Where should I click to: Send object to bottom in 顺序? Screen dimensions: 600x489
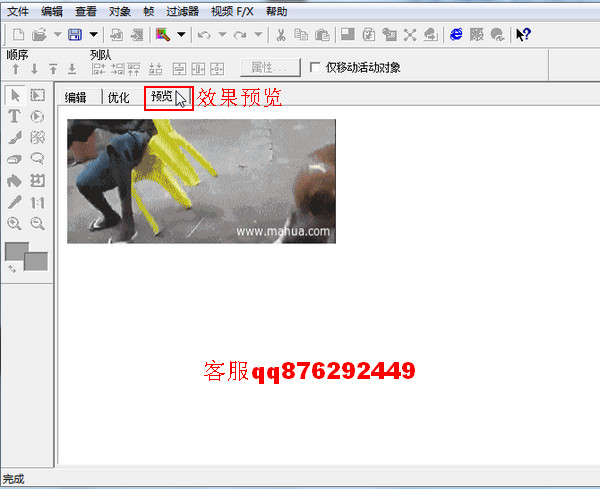72,69
